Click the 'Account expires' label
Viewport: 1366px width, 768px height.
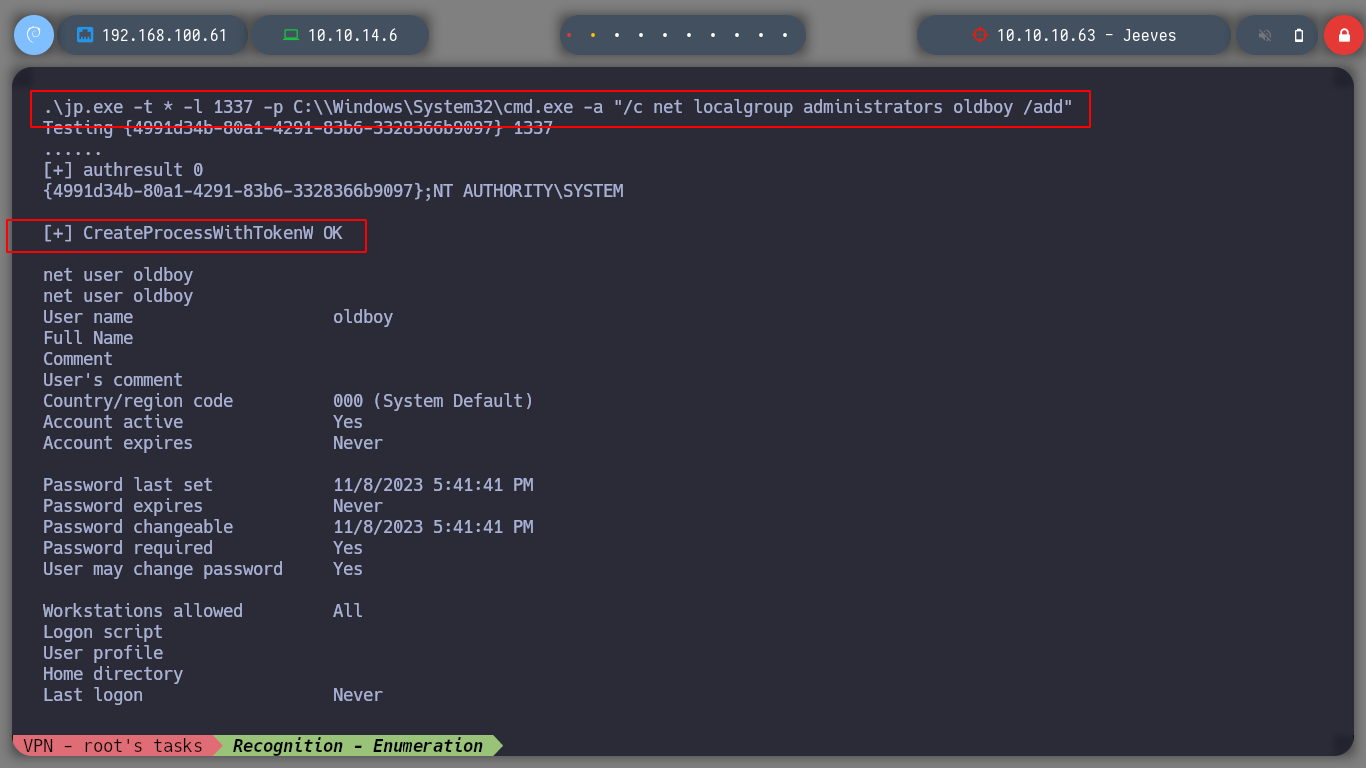coord(118,443)
